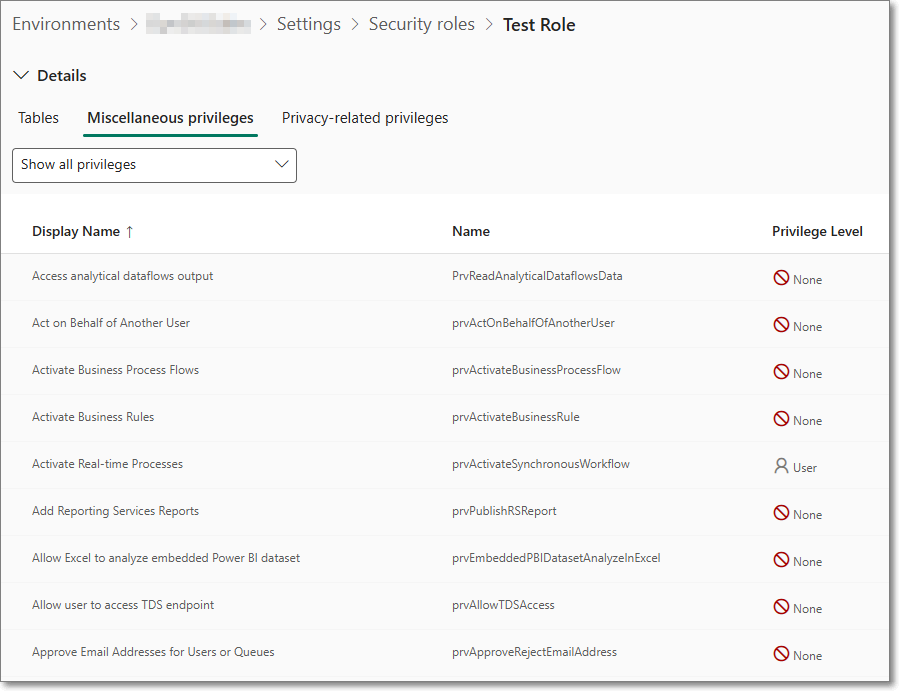Click None icon for Activate Business Process Flows
Screen dimensions: 899x691
click(x=781, y=372)
